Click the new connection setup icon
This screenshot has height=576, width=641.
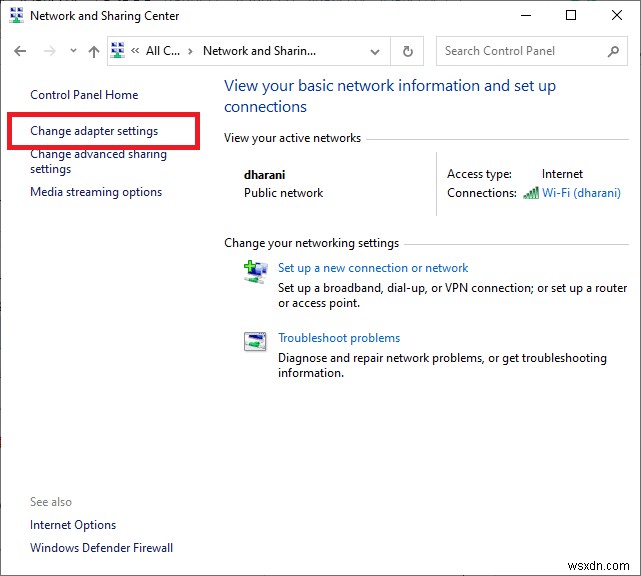click(255, 272)
